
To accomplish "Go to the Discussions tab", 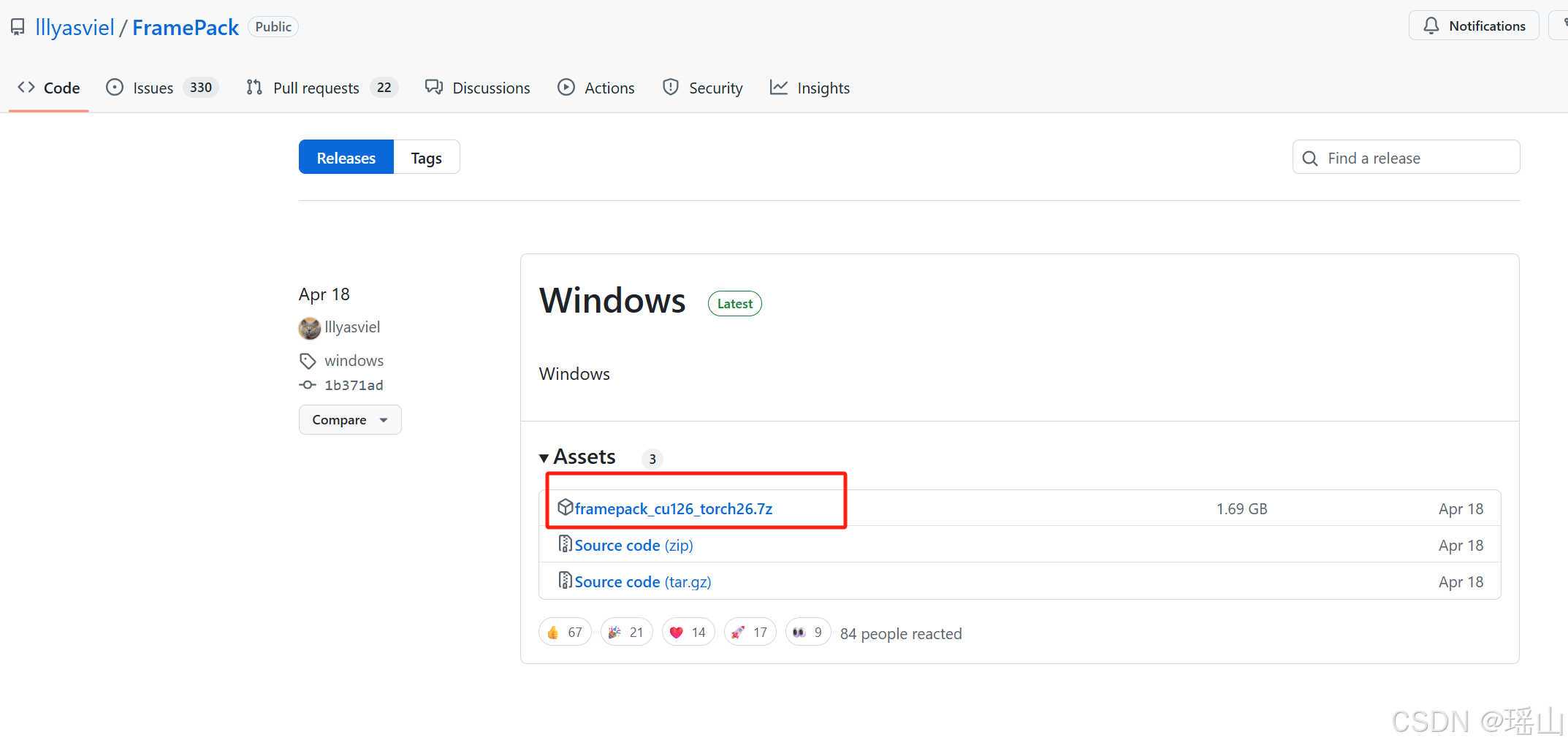I will point(478,88).
